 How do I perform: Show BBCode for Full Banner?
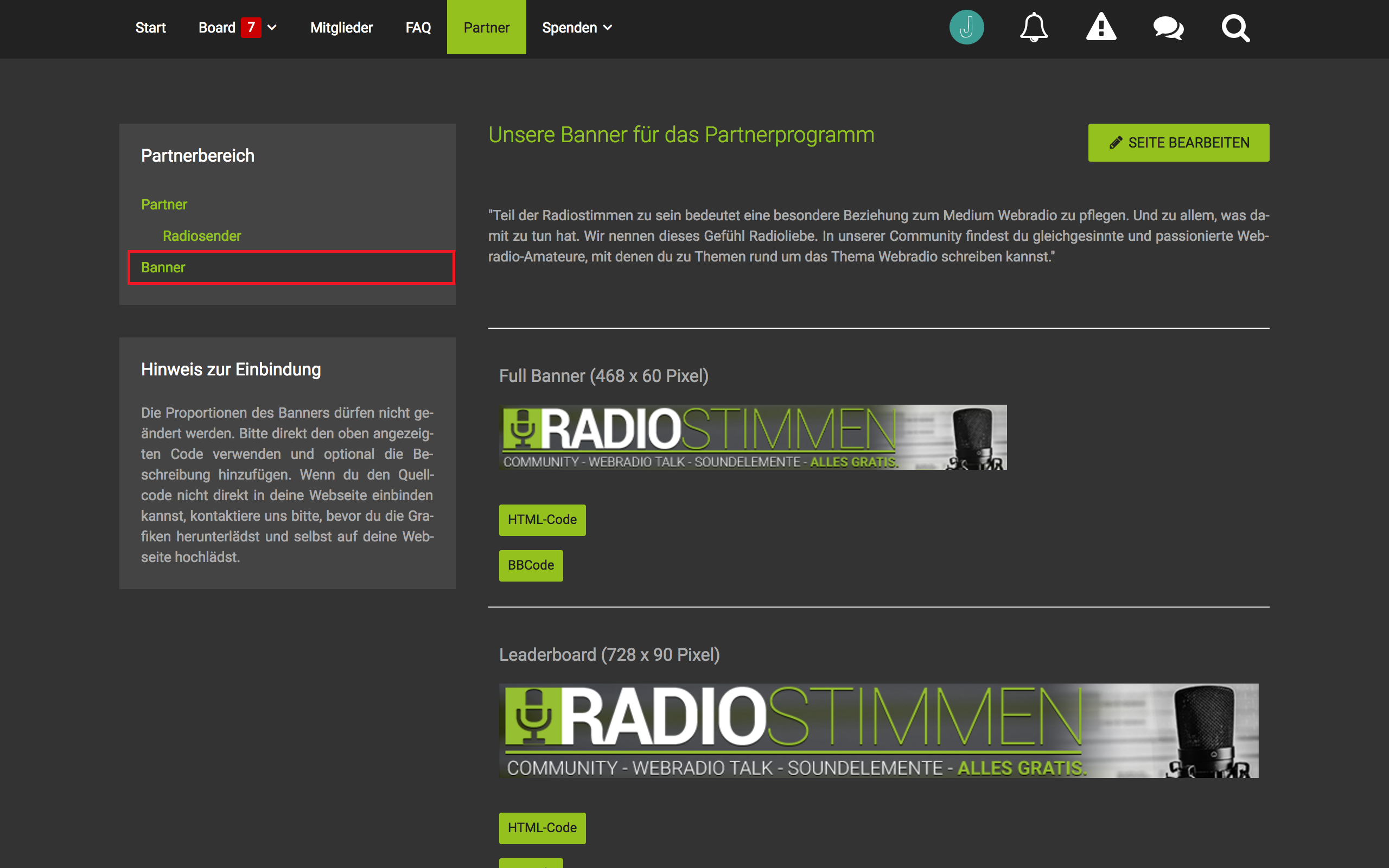click(530, 565)
